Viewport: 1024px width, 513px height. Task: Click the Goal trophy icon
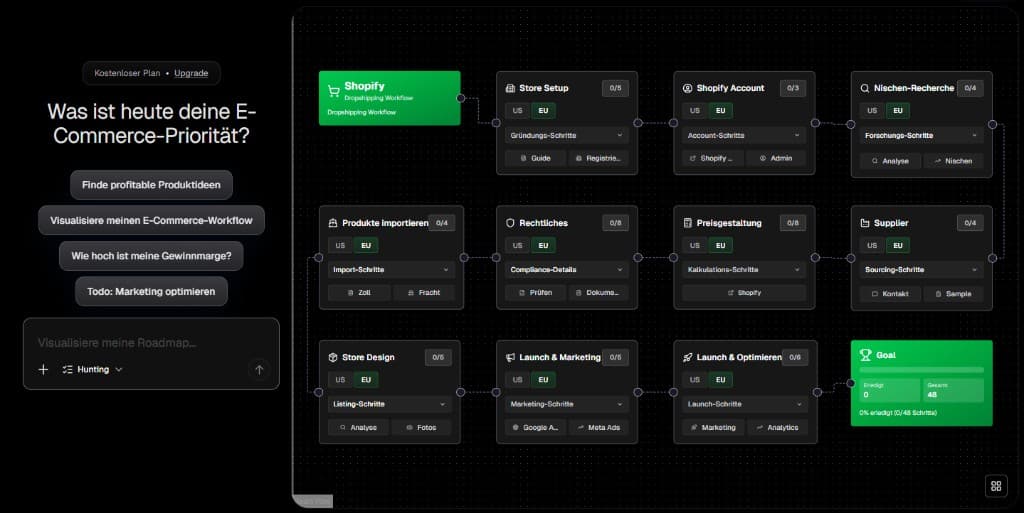pos(866,355)
